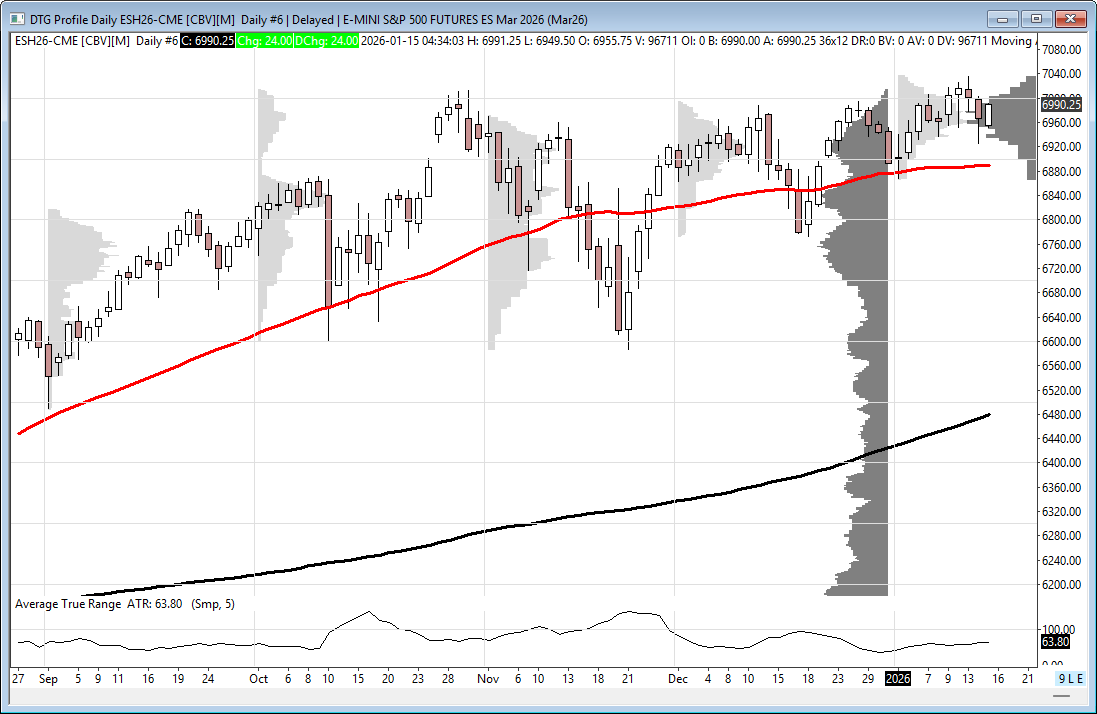Click the 'Oct' label on time axis
Image resolution: width=1097 pixels, height=714 pixels.
tap(259, 678)
